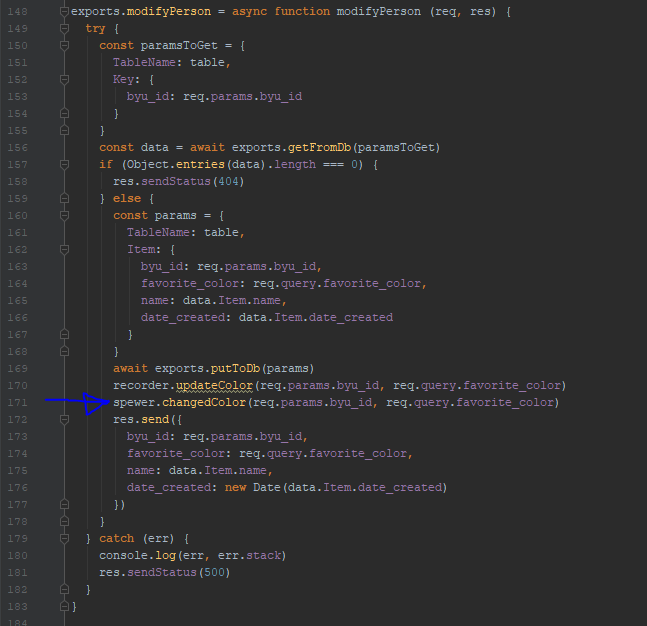647x626 pixels.
Task: Click 'console.log' call on line 180
Action: (137, 555)
